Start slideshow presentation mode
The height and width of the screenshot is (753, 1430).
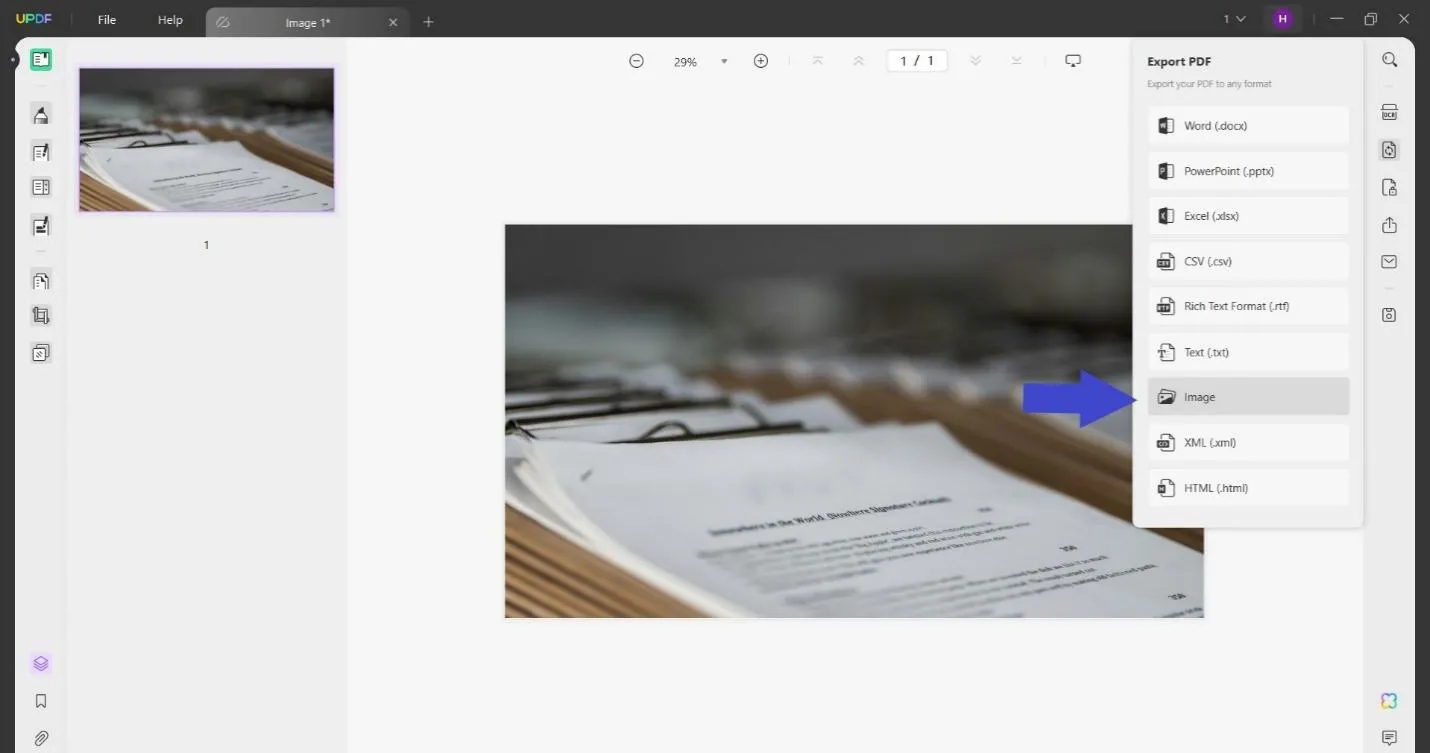tap(1073, 61)
